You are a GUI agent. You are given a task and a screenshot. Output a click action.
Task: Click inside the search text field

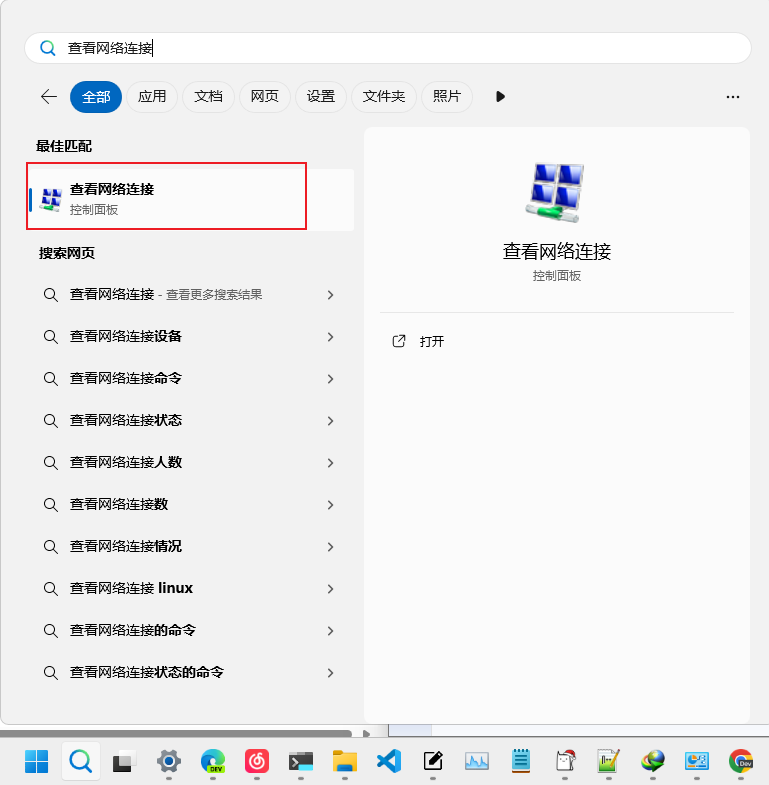(x=388, y=48)
